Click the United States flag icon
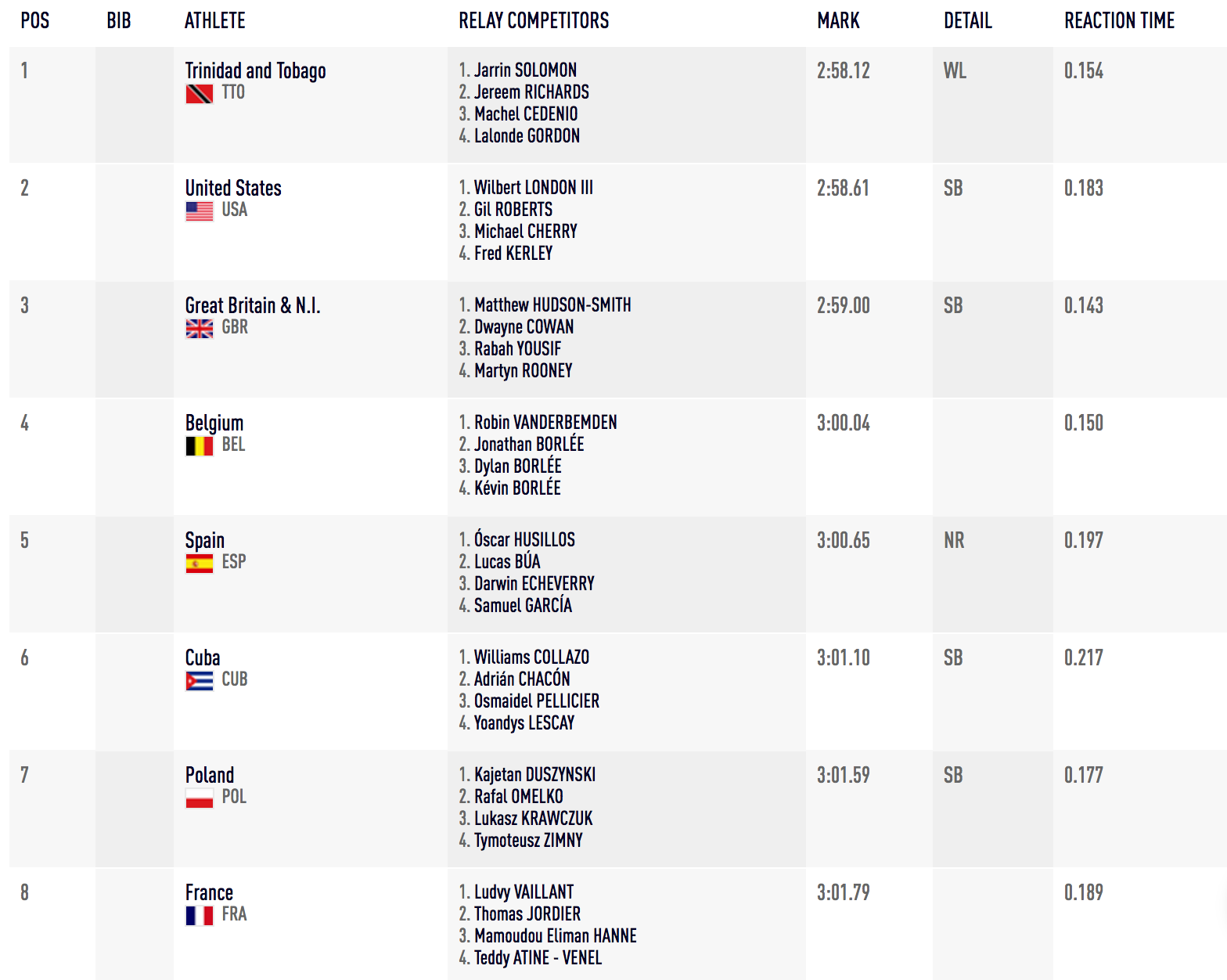Viewport: 1227px width, 980px height. (199, 211)
